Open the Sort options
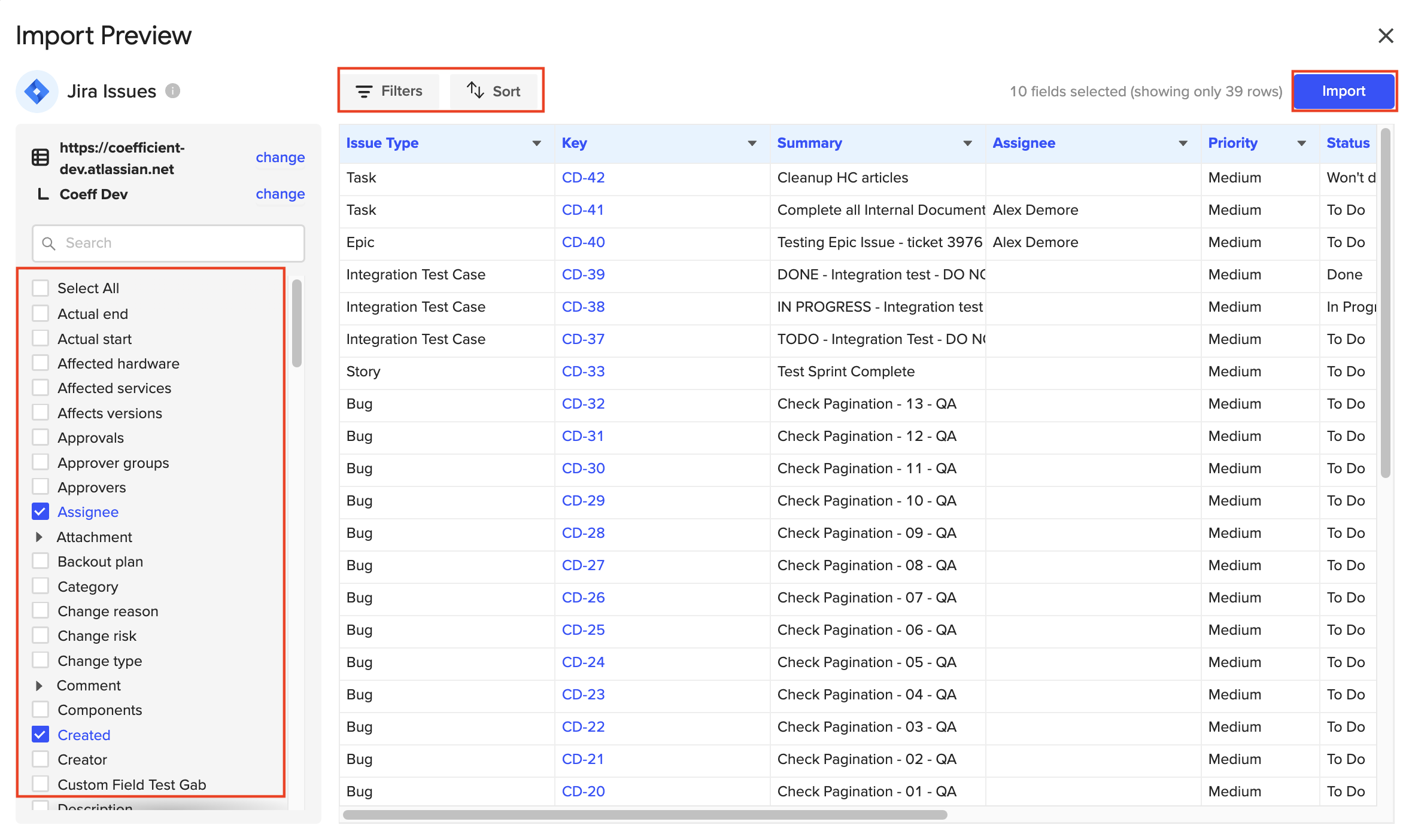Image resolution: width=1409 pixels, height=840 pixels. click(x=494, y=91)
